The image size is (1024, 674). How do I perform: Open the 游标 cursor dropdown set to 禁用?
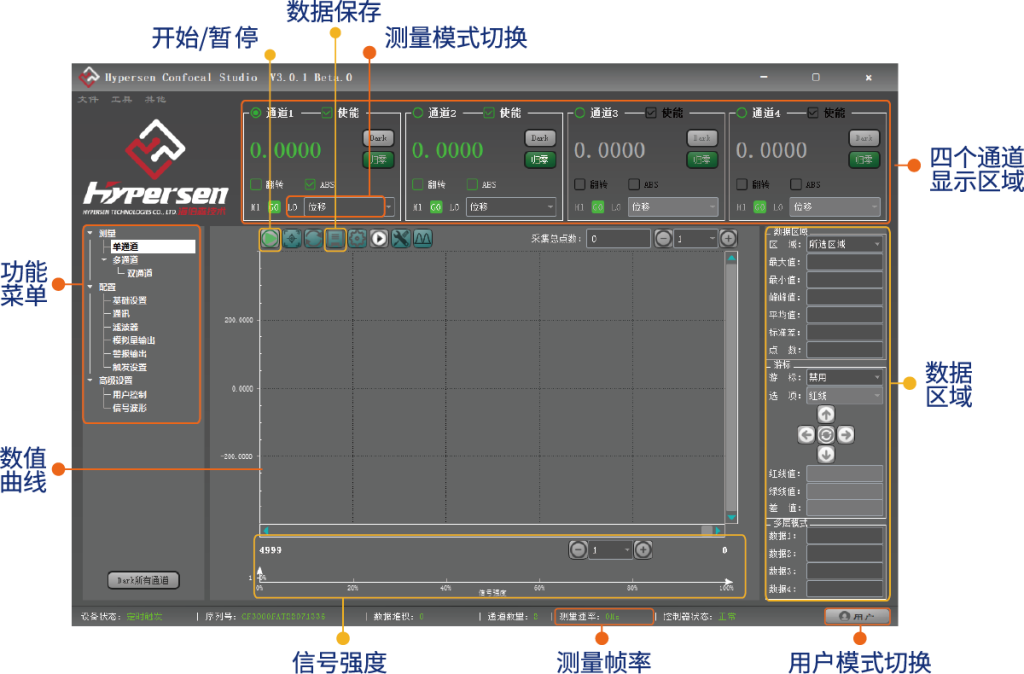[x=844, y=378]
